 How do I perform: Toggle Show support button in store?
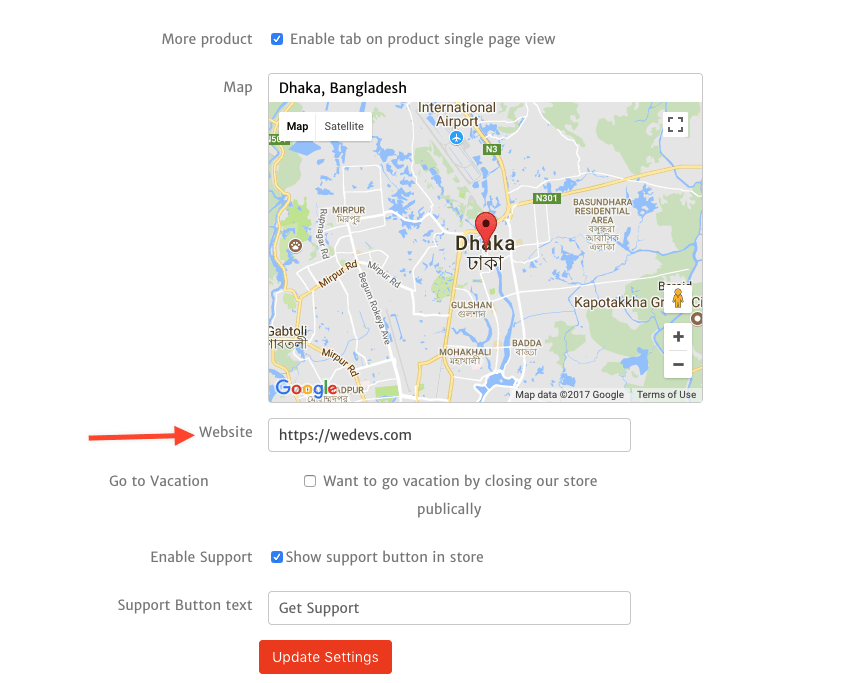[x=277, y=557]
